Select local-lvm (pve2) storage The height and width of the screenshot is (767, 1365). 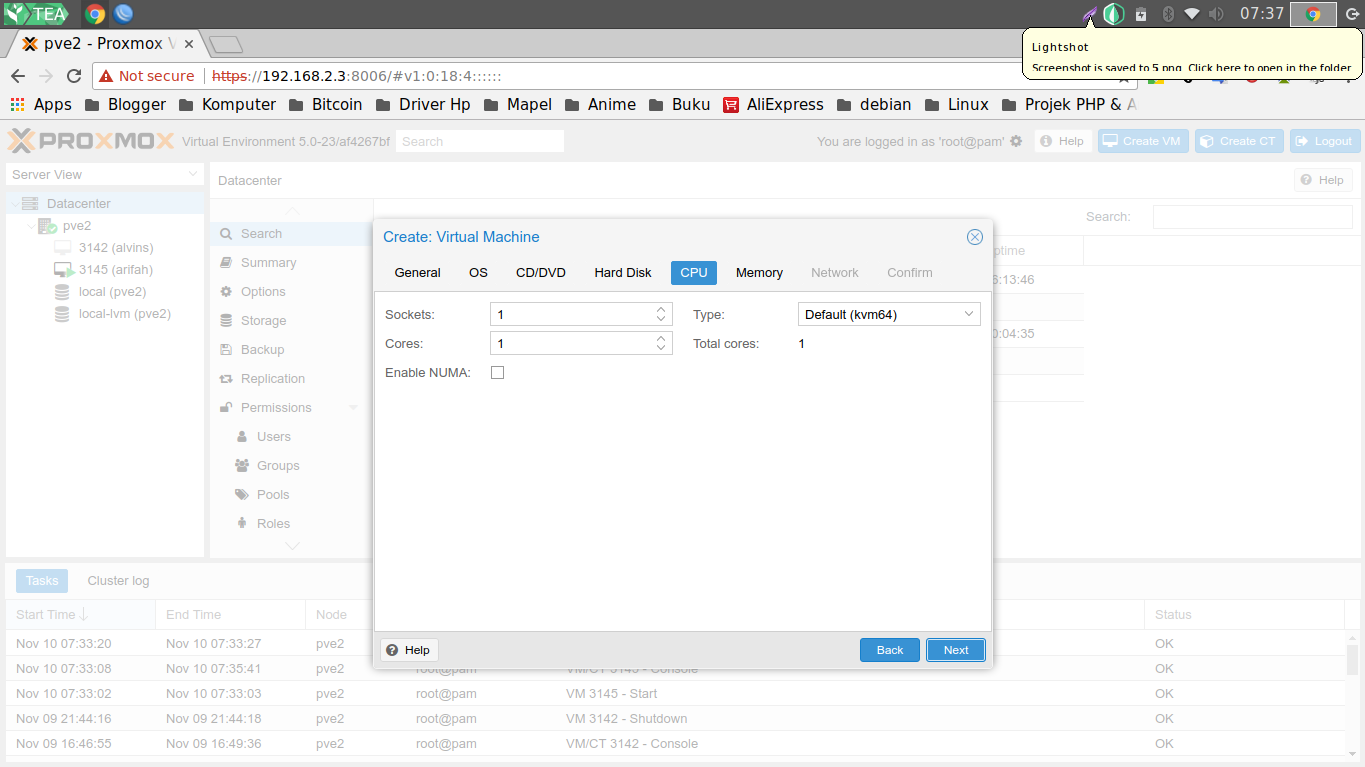point(125,313)
